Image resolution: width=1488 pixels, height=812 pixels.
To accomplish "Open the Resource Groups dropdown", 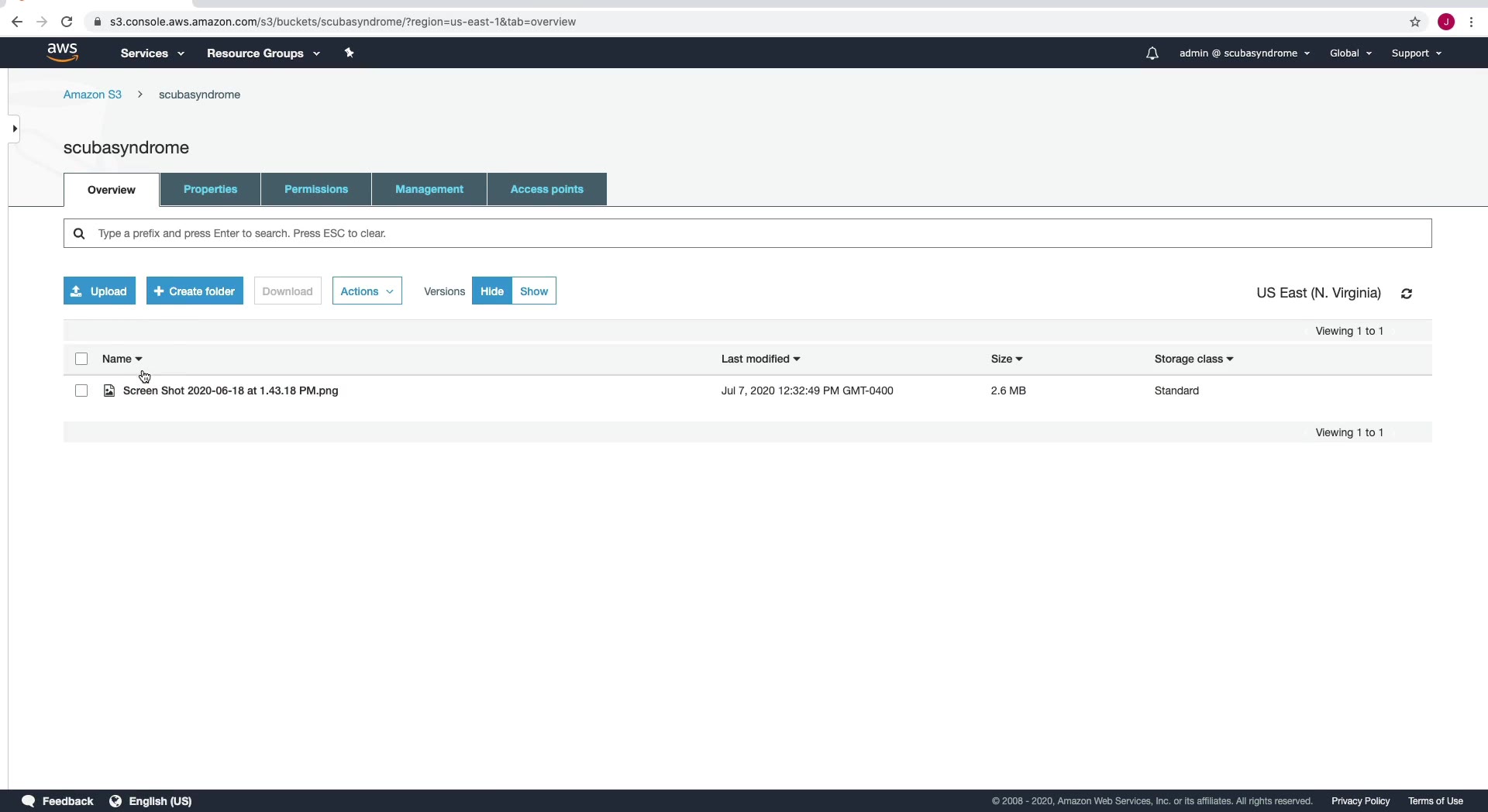I will [x=263, y=53].
